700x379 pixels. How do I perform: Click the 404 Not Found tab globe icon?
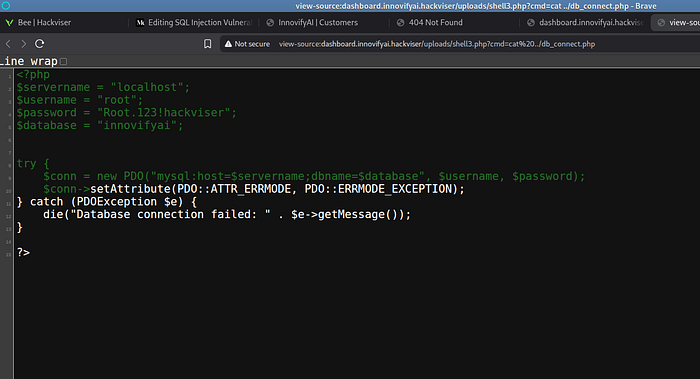[x=400, y=22]
